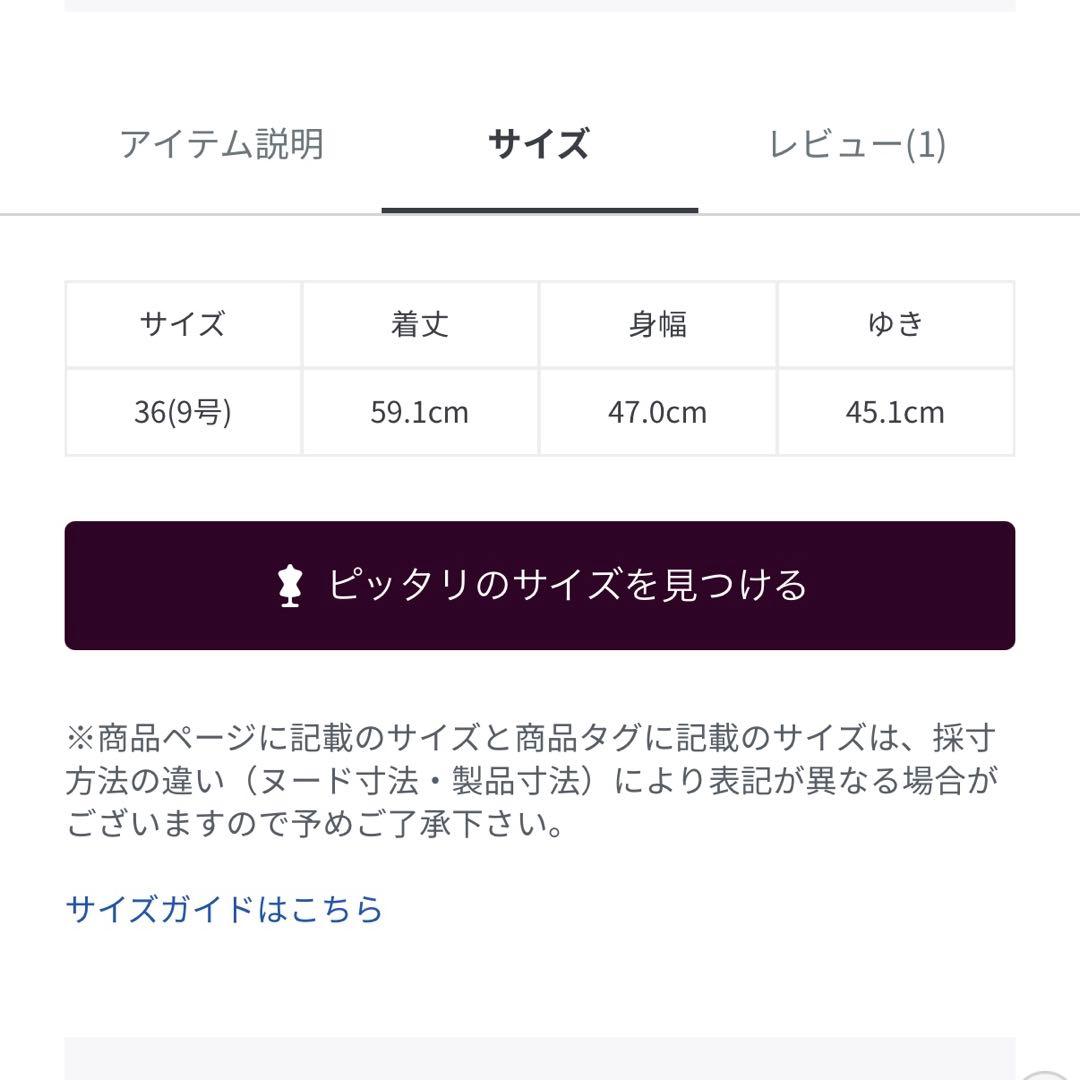Click inside the size table row
The height and width of the screenshot is (1080, 1080).
point(540,411)
